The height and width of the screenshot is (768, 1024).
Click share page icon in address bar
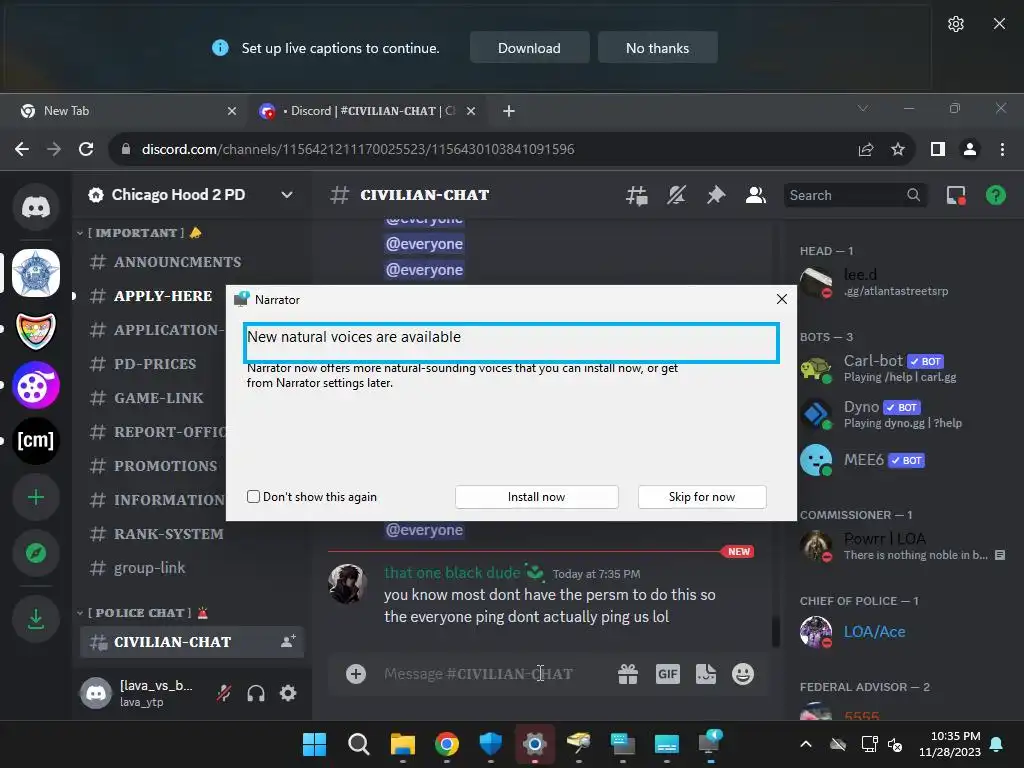coord(866,149)
